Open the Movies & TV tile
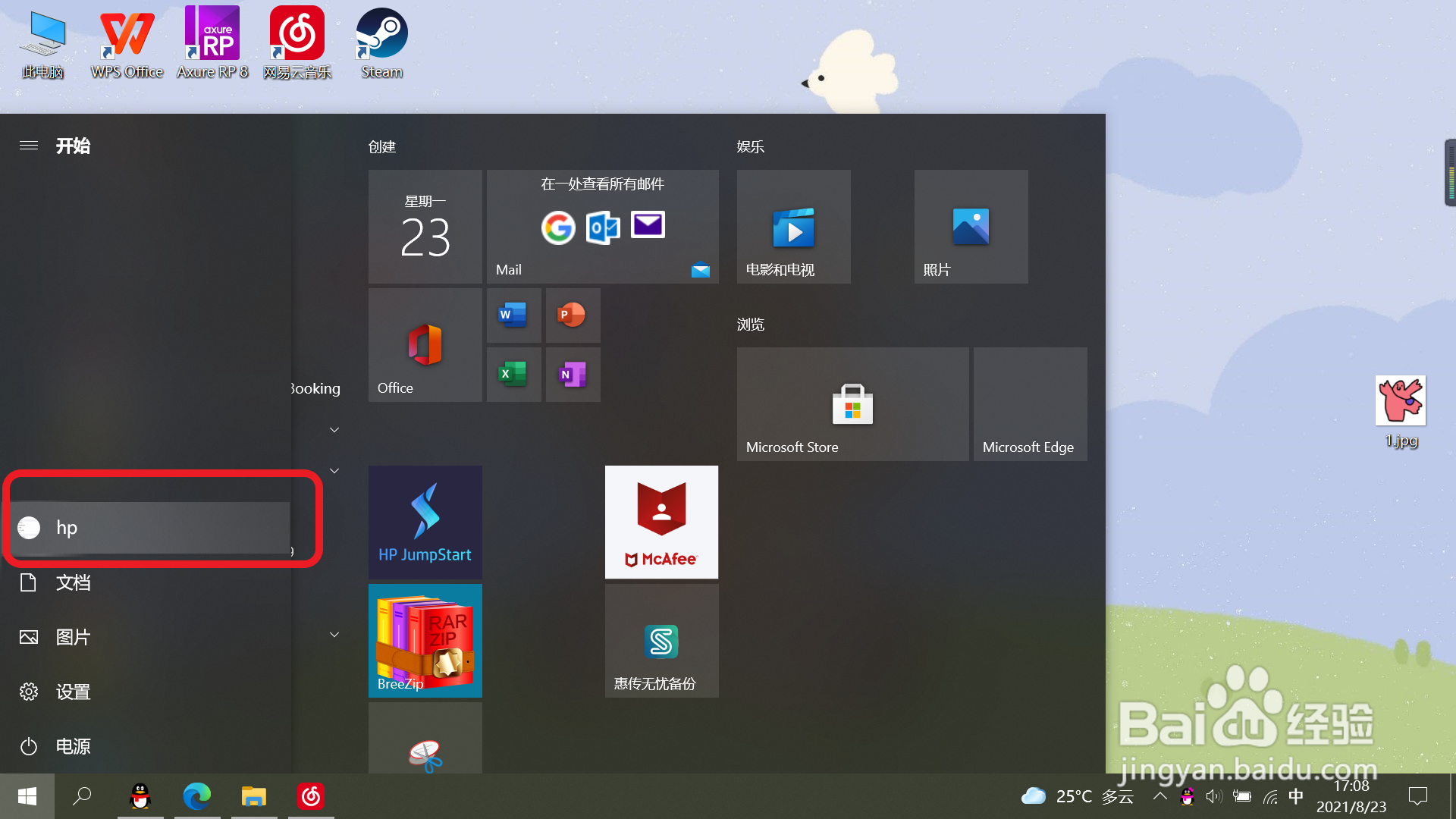 793,226
